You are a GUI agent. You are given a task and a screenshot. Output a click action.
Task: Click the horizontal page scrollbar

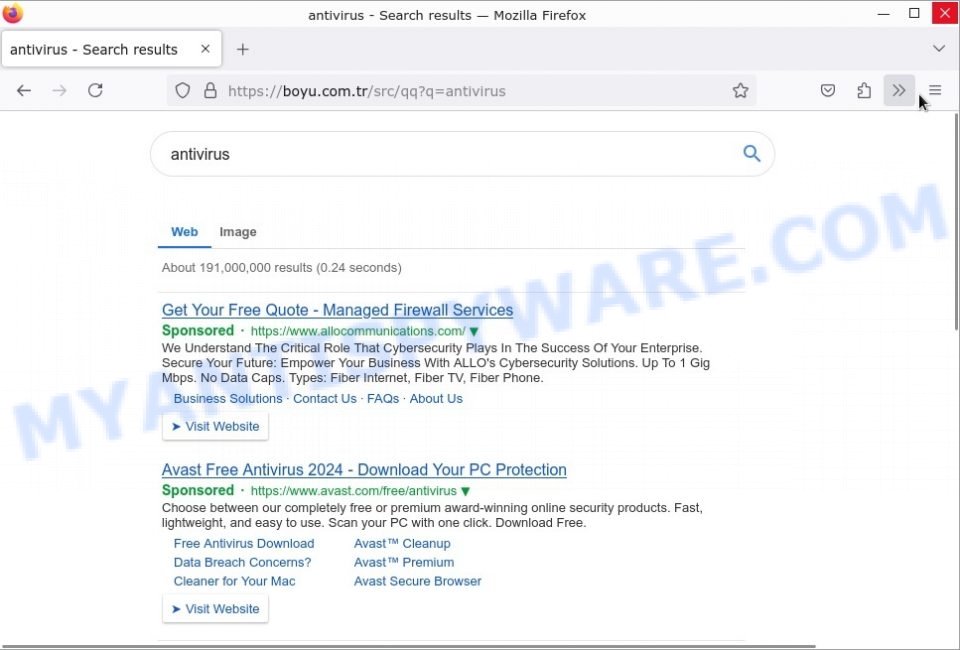pos(408,646)
